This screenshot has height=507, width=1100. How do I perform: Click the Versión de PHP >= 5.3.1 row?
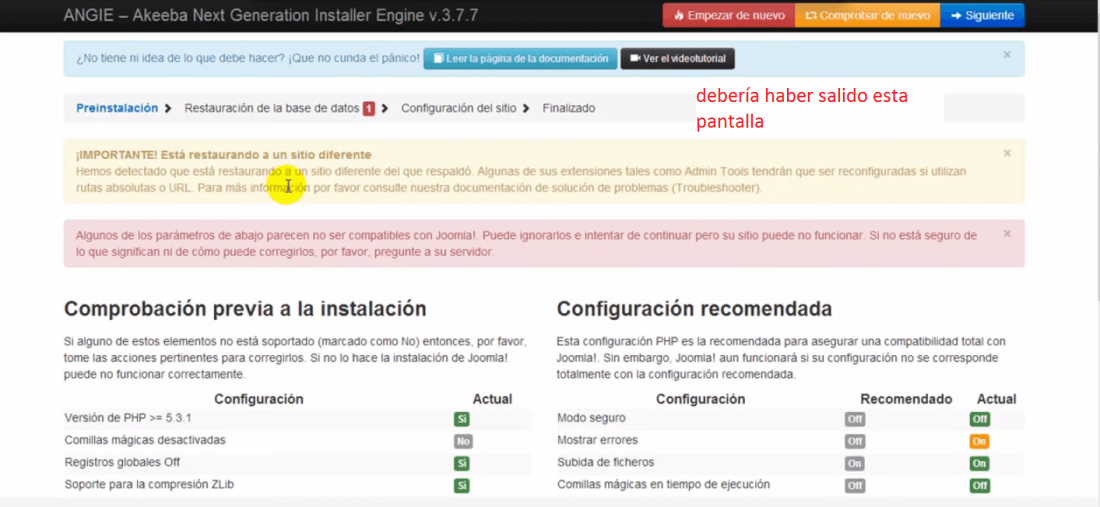[298, 419]
